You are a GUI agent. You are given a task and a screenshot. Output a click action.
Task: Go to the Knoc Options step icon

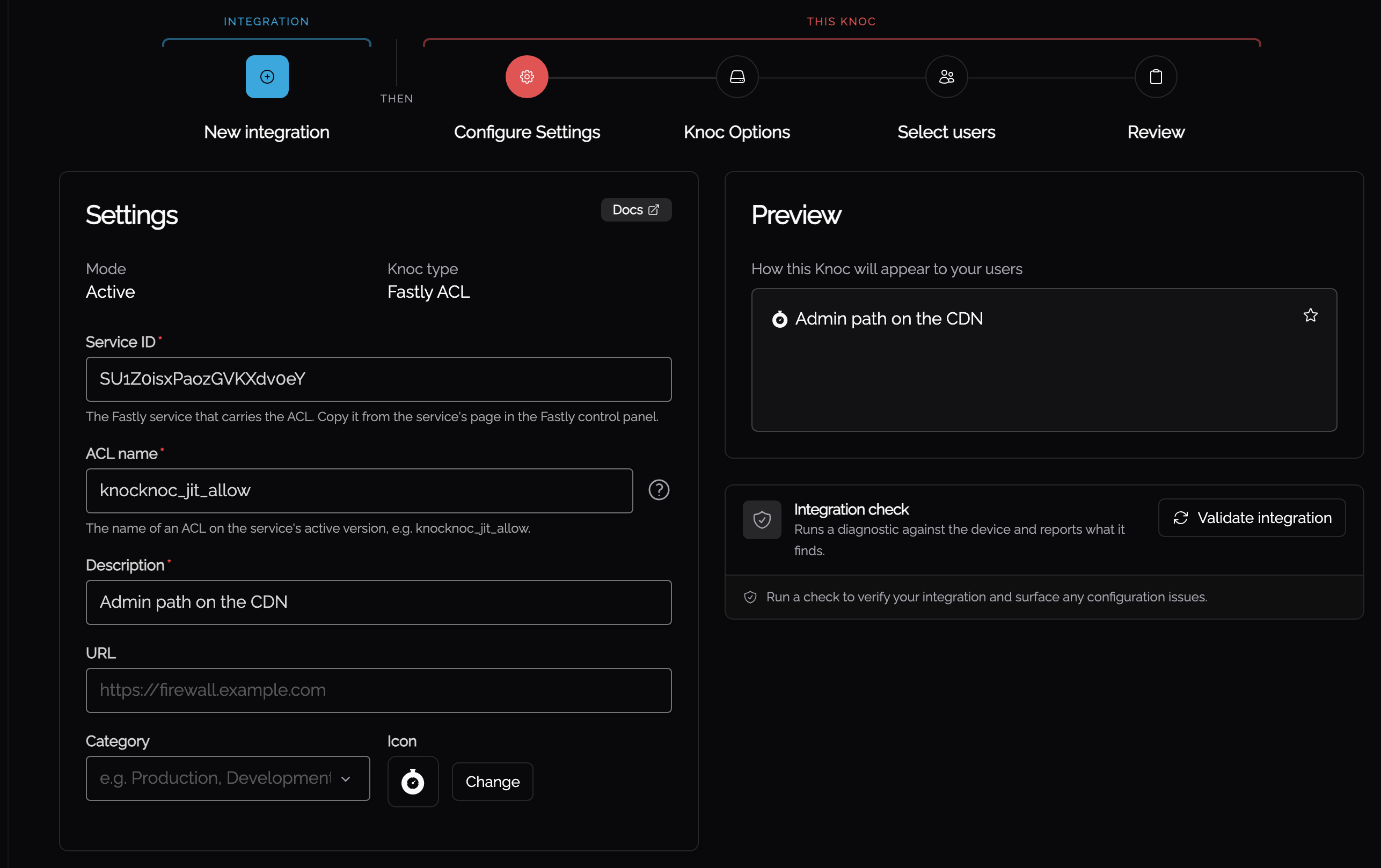[x=737, y=77]
